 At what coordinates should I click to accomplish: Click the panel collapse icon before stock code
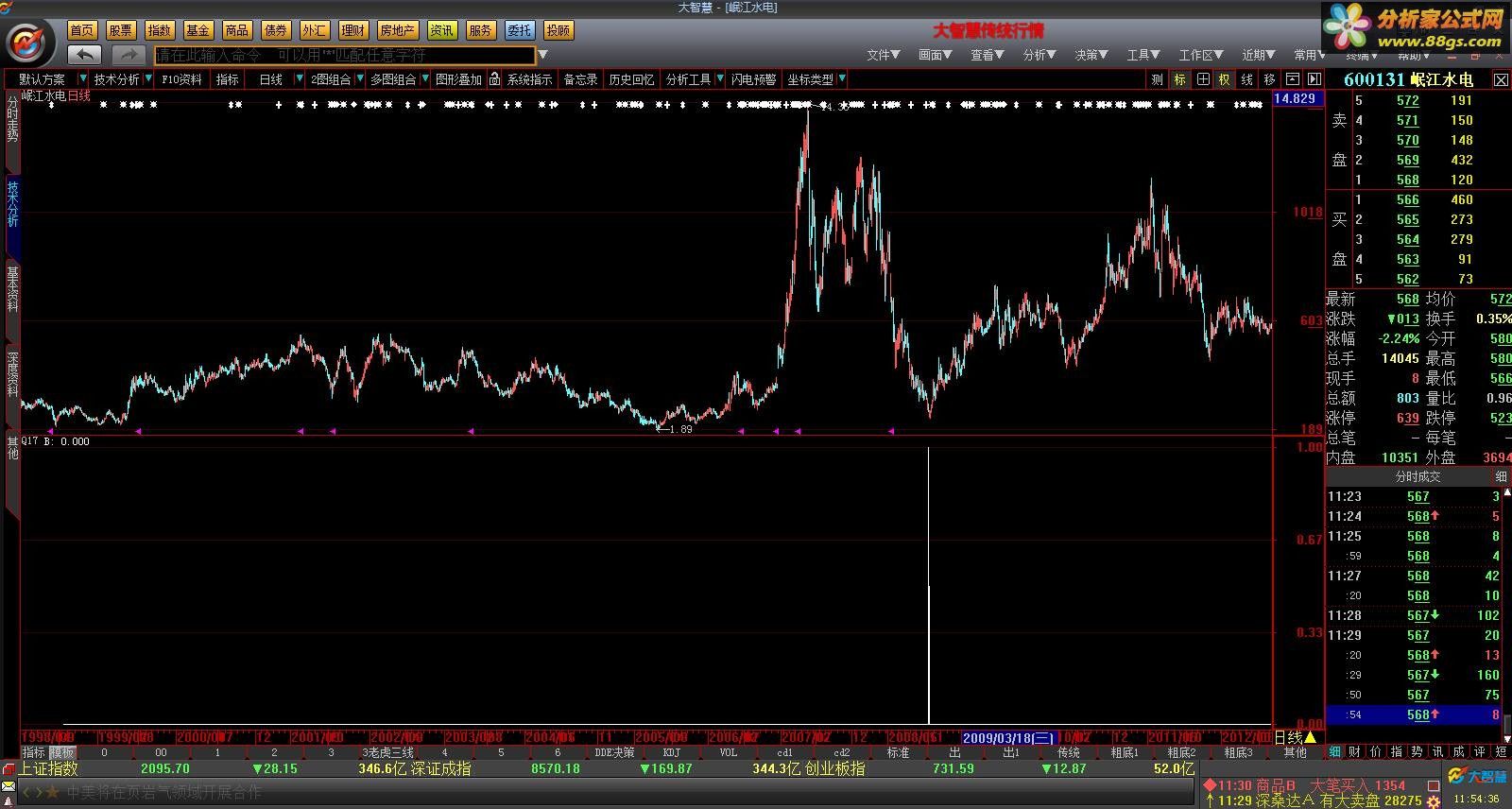click(x=1314, y=79)
